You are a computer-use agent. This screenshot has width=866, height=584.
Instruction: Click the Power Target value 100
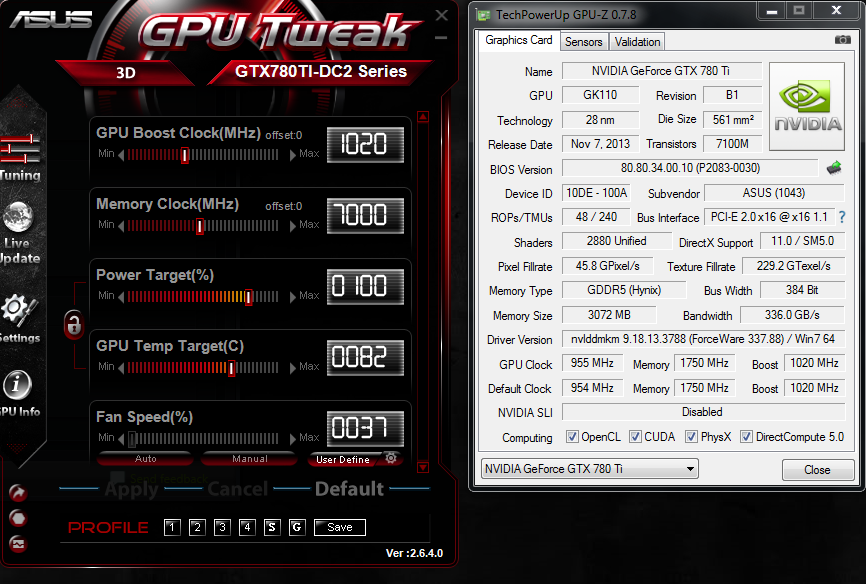[365, 287]
